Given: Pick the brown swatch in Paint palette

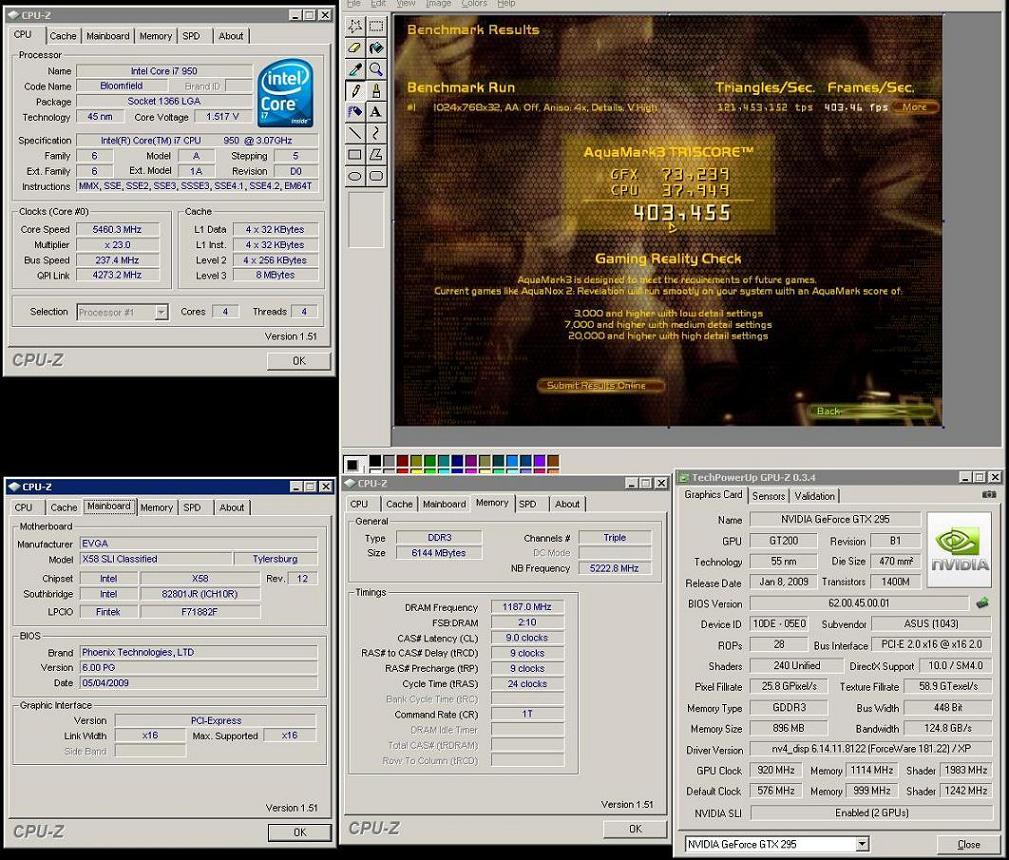Looking at the screenshot, I should [x=553, y=461].
